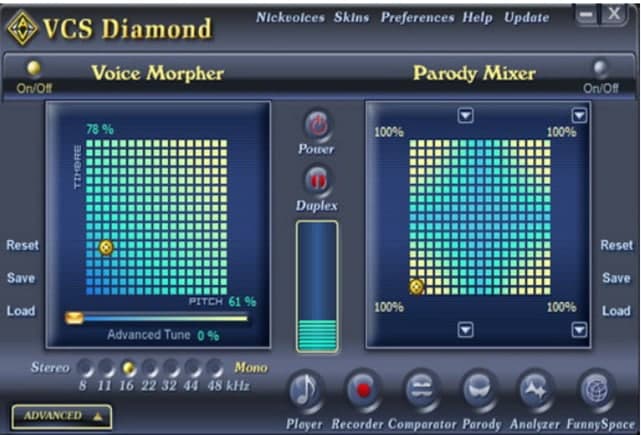641x435 pixels.
Task: Select the 48 kHz sample rate
Action: point(214,368)
